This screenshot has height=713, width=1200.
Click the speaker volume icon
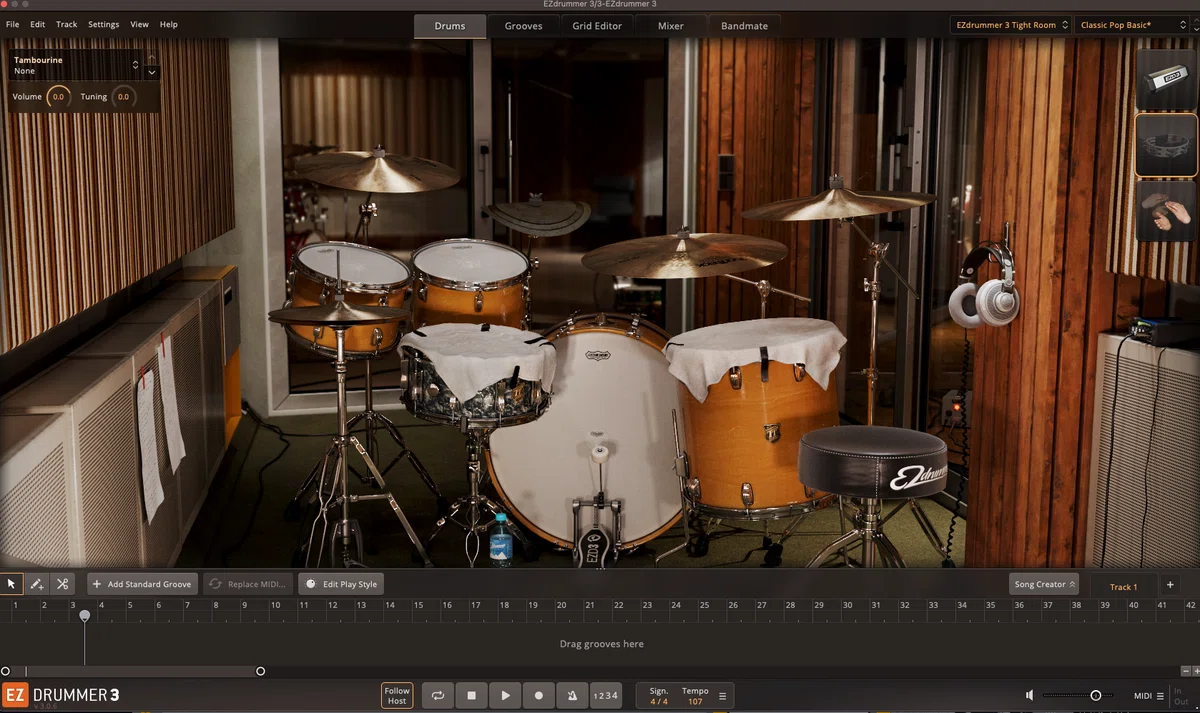(x=1030, y=695)
